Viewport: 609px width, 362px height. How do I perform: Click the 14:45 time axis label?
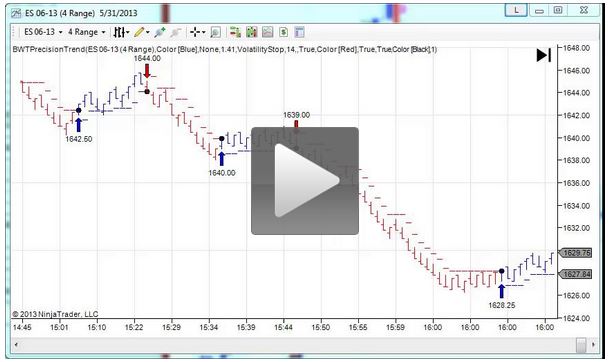click(x=22, y=327)
